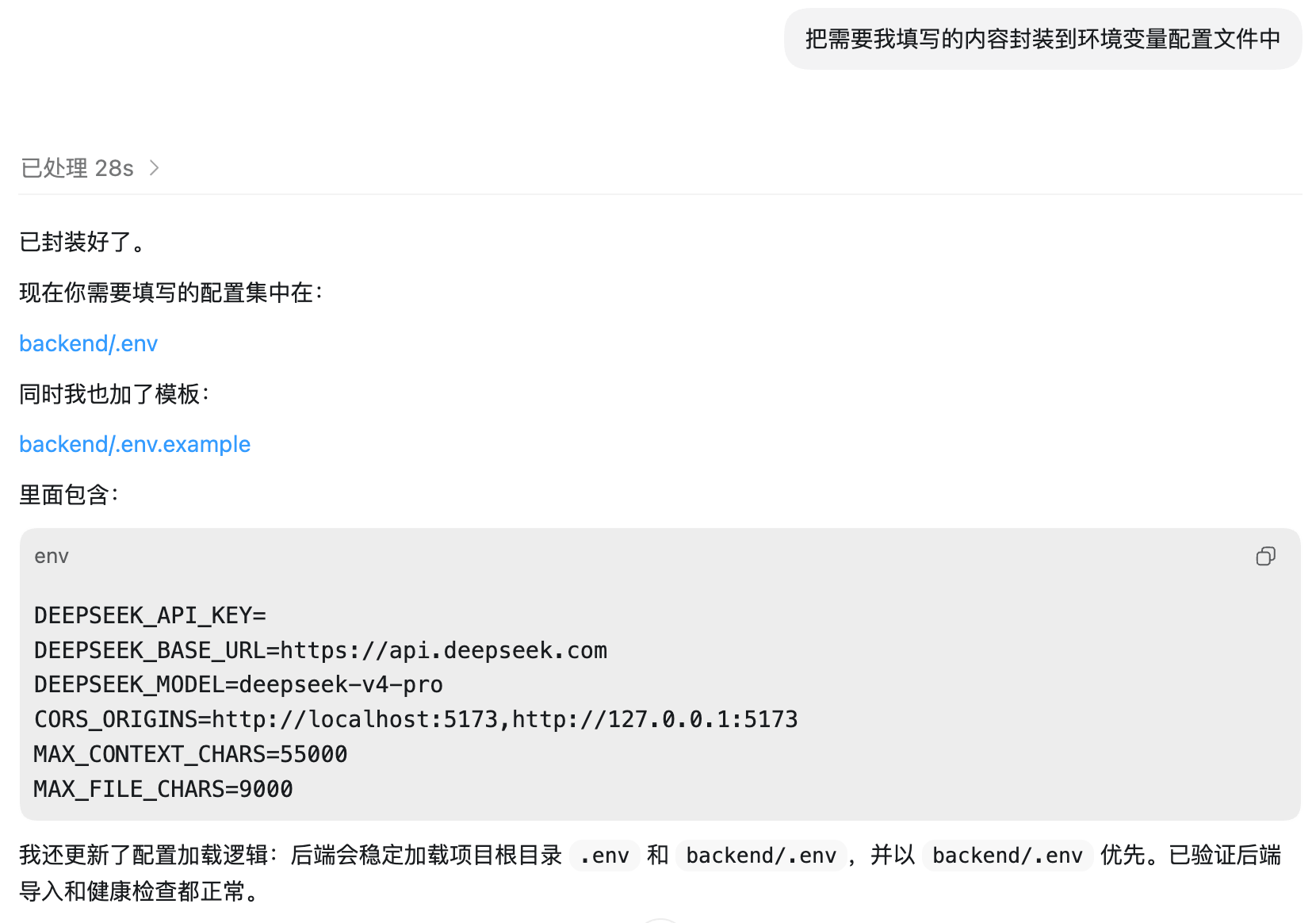Click the "同时我也加了模板" sentence
This screenshot has width=1316, height=923.
[x=113, y=394]
